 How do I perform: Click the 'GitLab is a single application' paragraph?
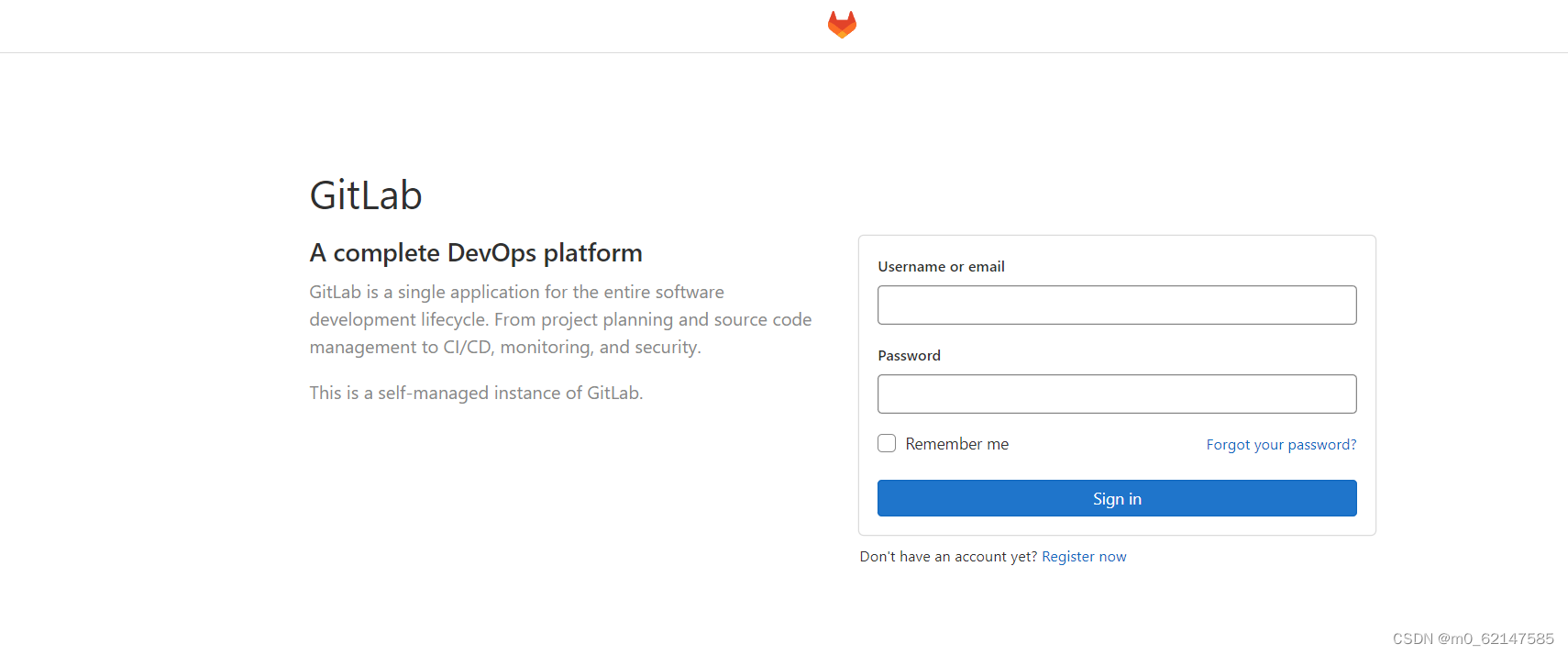pos(560,319)
